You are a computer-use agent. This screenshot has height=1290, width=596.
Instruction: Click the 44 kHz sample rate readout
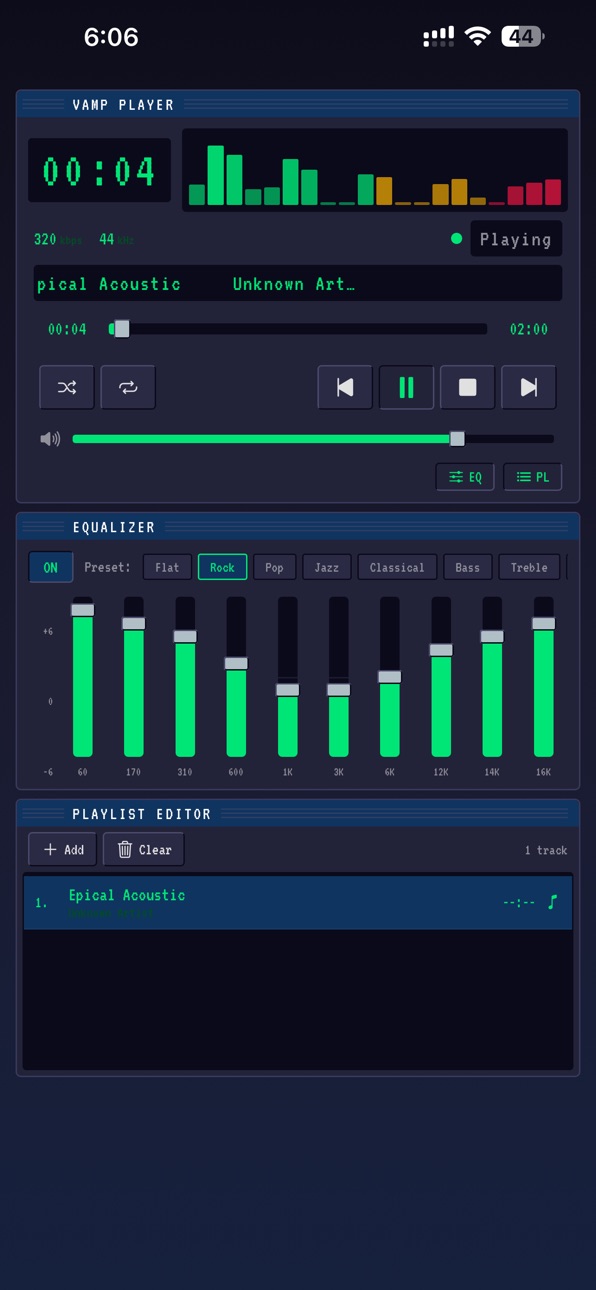coord(116,239)
